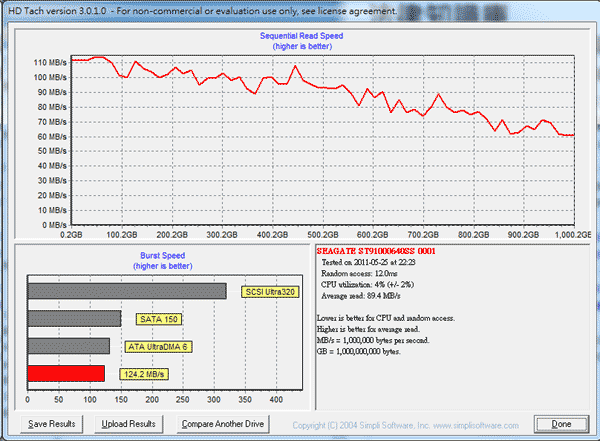Select the gray SCSI Ultra320 bar
Viewport: 600px width, 441px height.
tap(127, 291)
